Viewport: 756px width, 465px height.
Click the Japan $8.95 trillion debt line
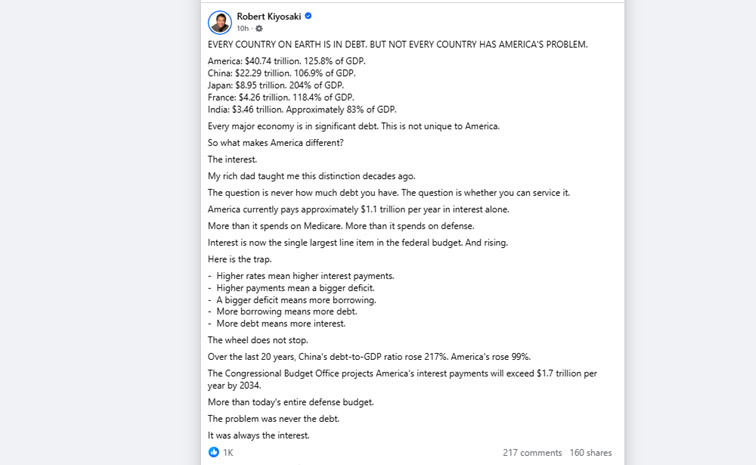pyautogui.click(x=276, y=85)
